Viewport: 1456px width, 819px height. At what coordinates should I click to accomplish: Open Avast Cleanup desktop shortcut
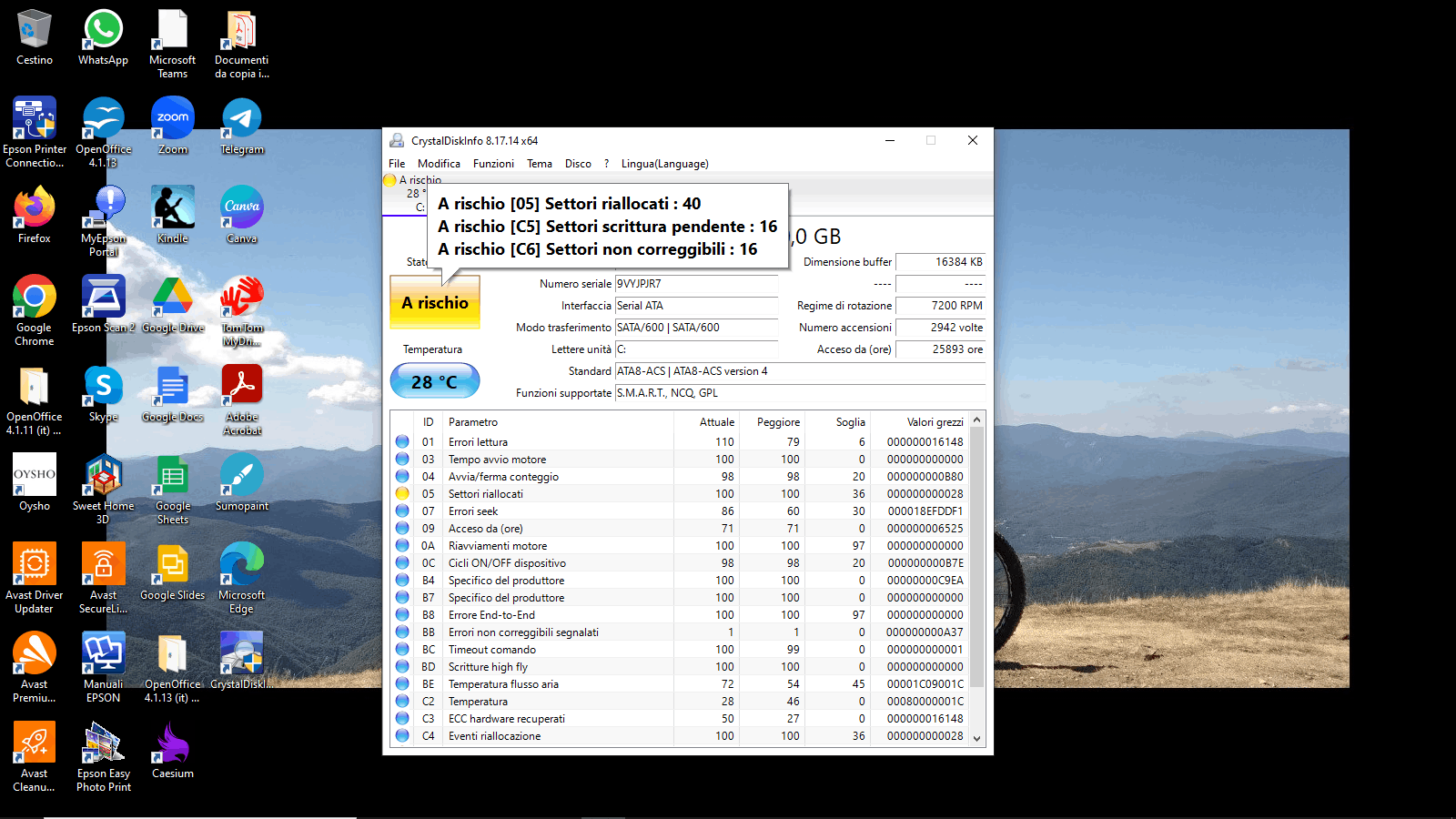[35, 757]
